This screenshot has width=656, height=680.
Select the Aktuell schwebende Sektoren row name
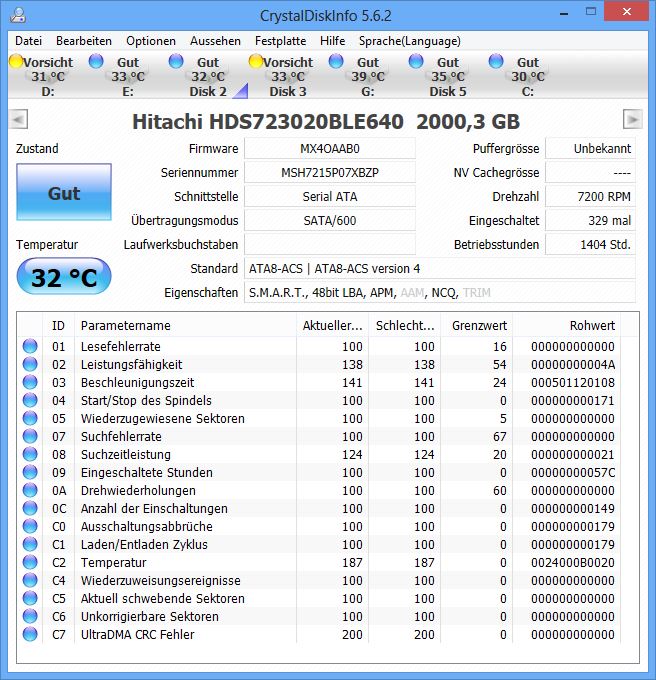(163, 598)
